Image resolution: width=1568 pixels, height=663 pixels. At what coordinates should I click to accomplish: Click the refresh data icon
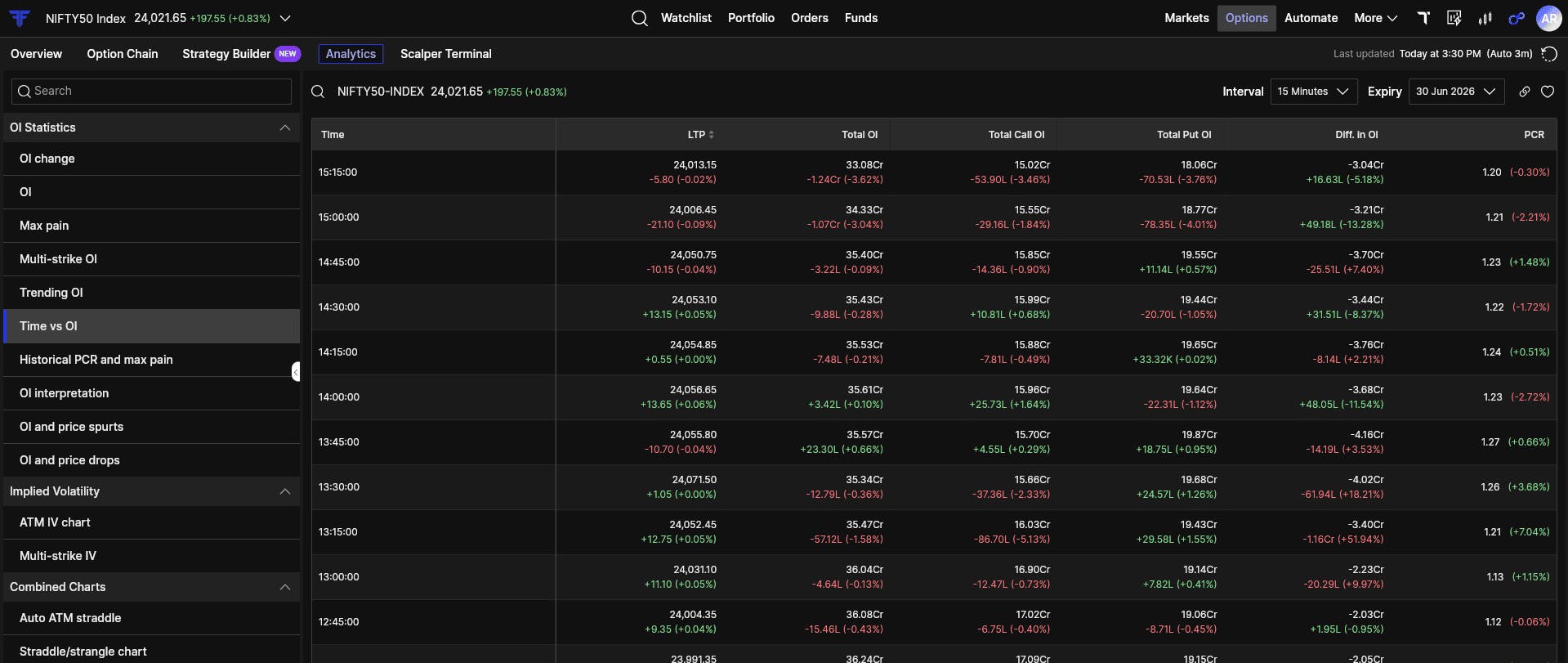click(x=1548, y=54)
